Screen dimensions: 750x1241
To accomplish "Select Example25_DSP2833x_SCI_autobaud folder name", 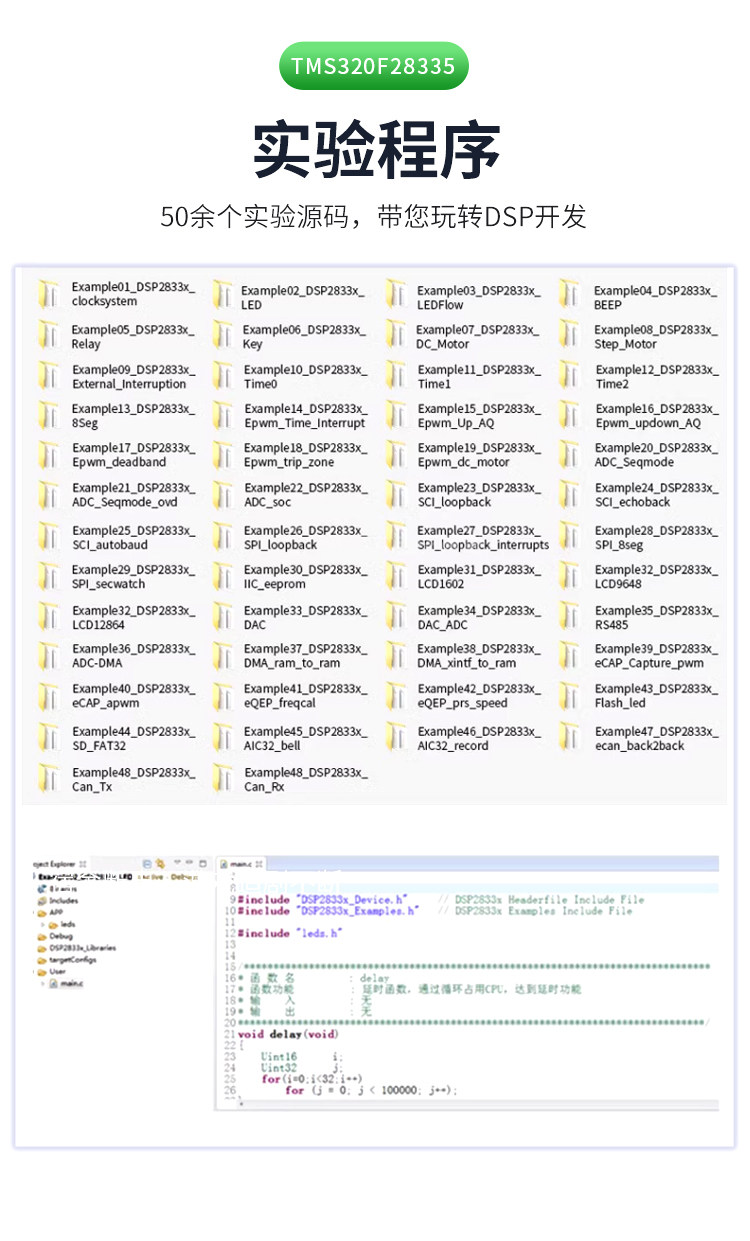I will click(133, 538).
